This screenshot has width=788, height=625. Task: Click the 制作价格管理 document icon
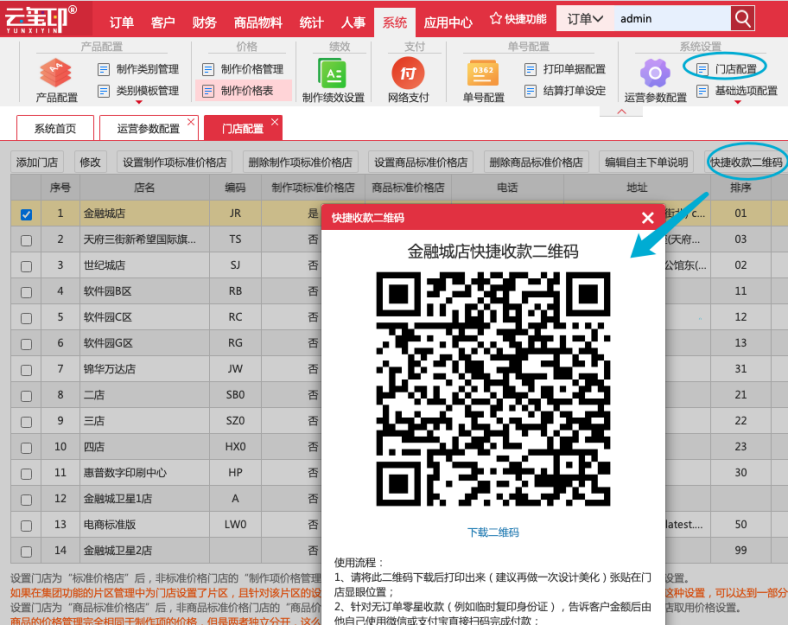208,69
